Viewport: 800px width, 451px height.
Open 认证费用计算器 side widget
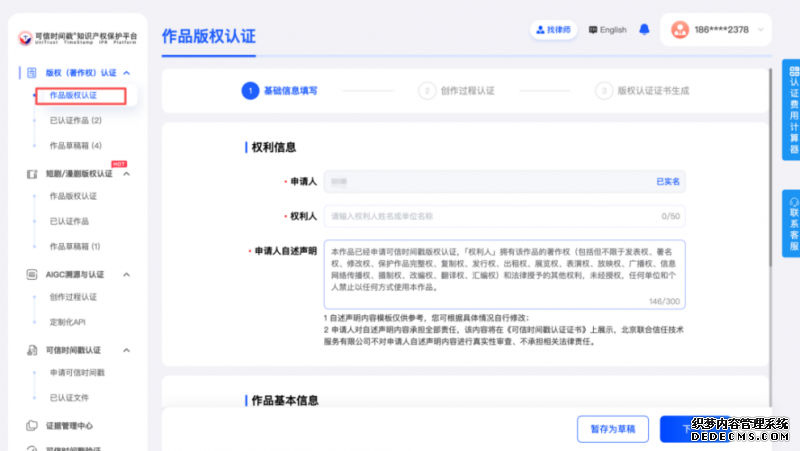(792, 110)
